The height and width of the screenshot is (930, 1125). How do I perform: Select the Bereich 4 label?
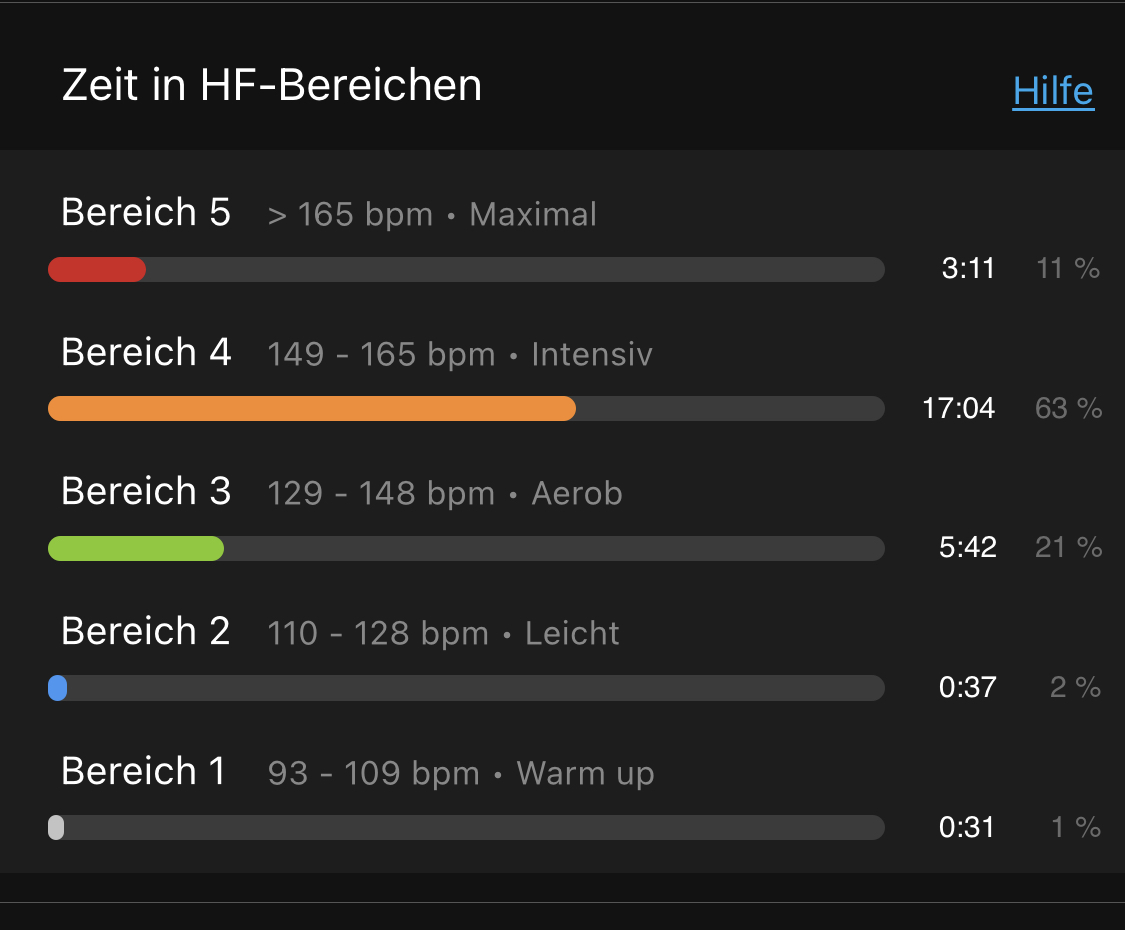pyautogui.click(x=146, y=352)
